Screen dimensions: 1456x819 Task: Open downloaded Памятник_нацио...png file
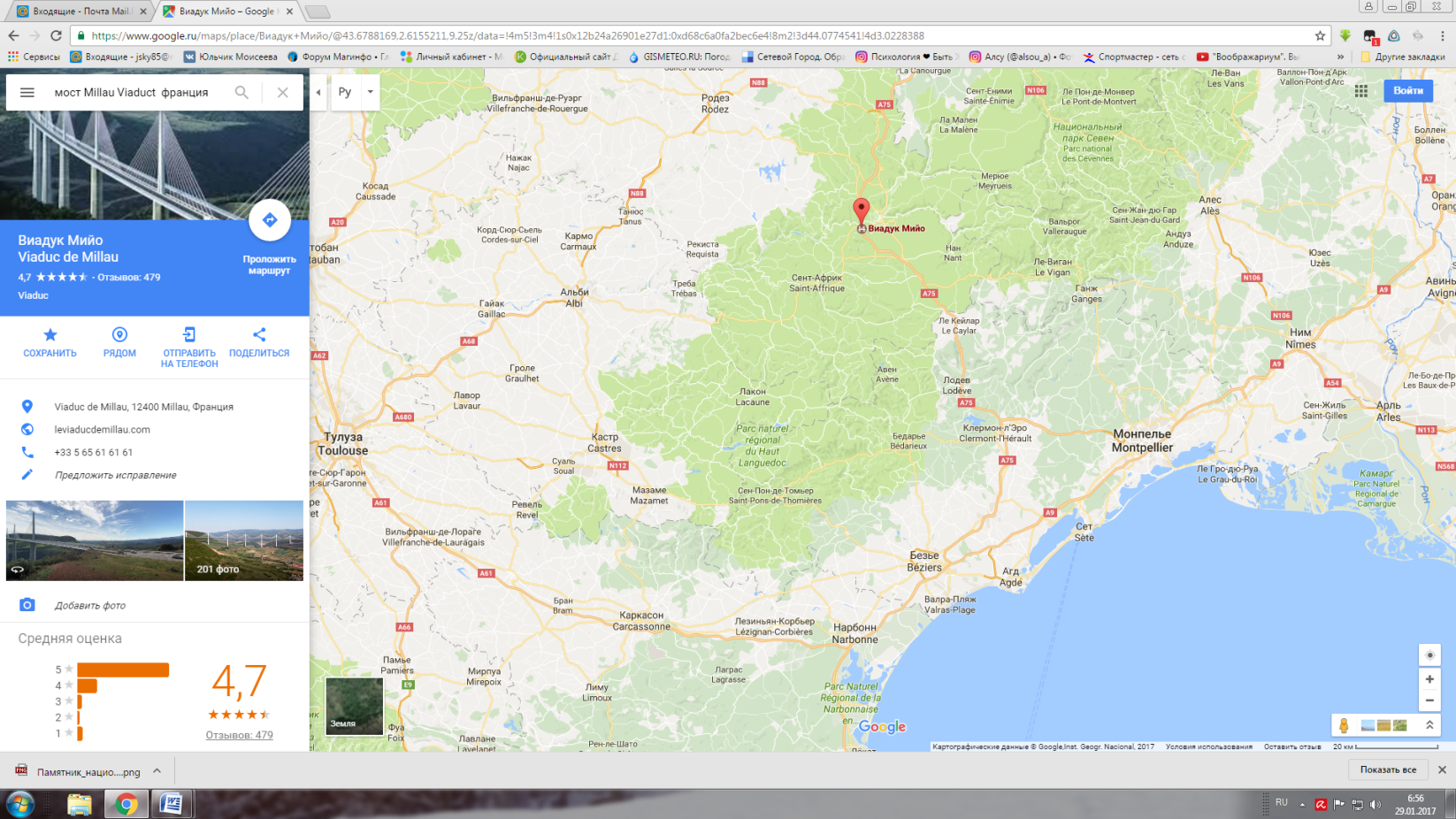[x=78, y=771]
